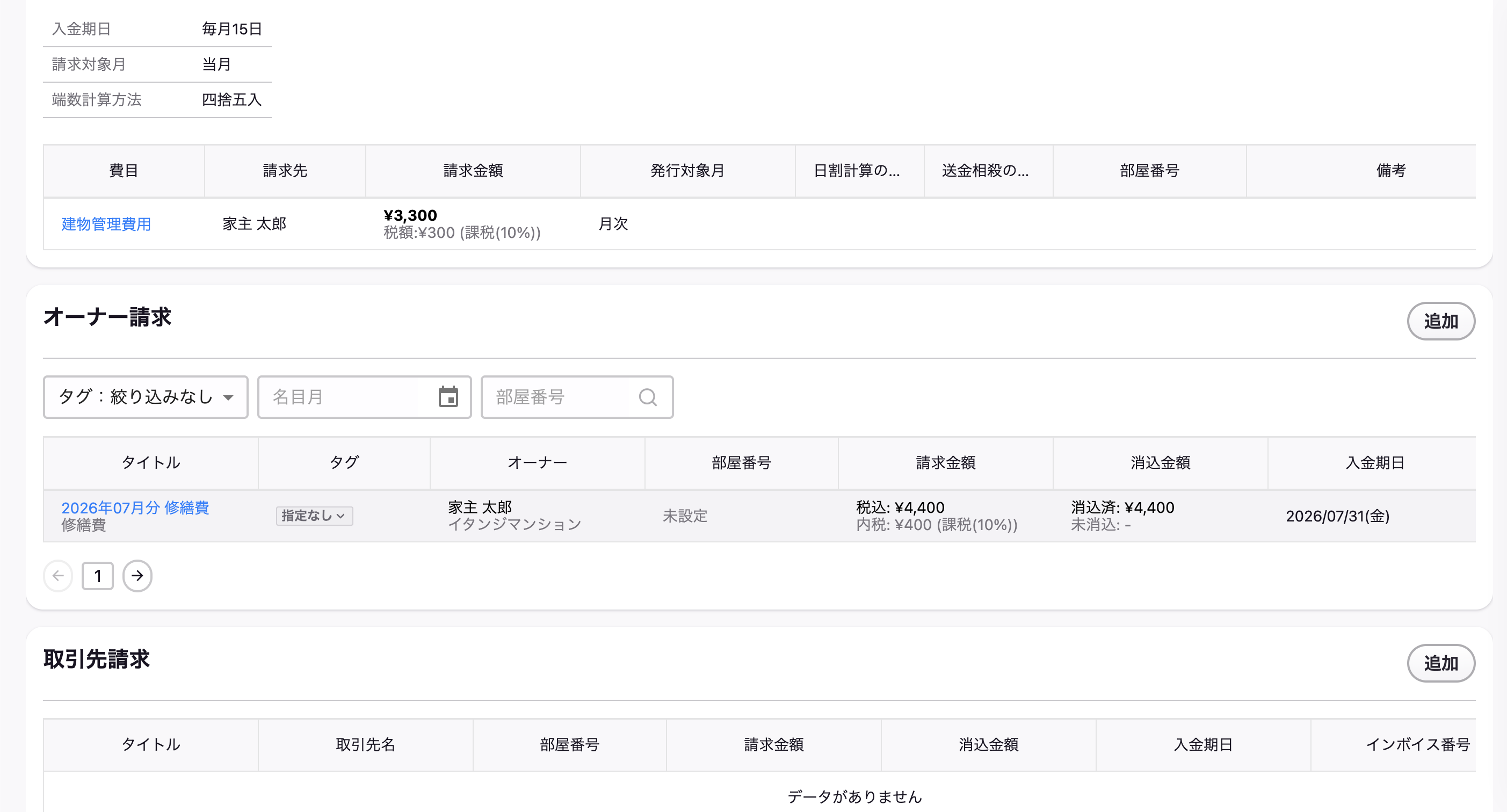Click 請求金額 header in オーナー請求 table
Image resolution: width=1507 pixels, height=812 pixels.
coord(946,463)
